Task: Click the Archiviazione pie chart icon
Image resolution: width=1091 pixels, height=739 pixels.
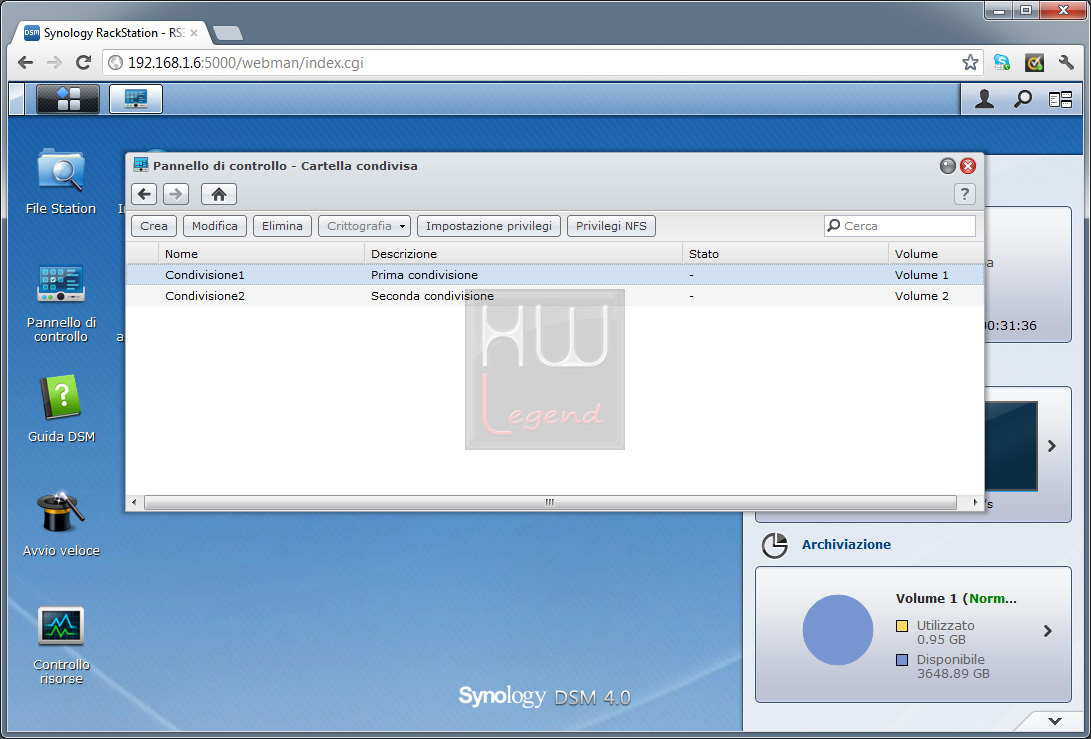Action: pyautogui.click(x=774, y=546)
